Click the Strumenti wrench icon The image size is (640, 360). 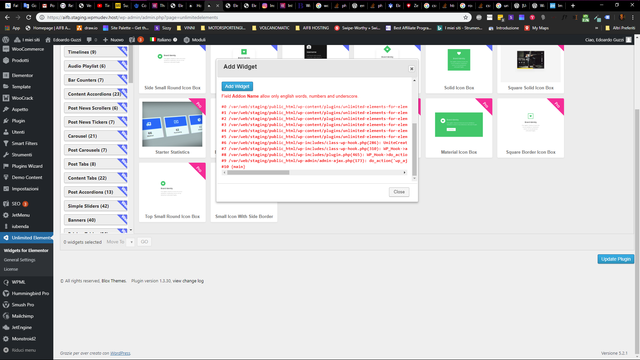[6, 155]
